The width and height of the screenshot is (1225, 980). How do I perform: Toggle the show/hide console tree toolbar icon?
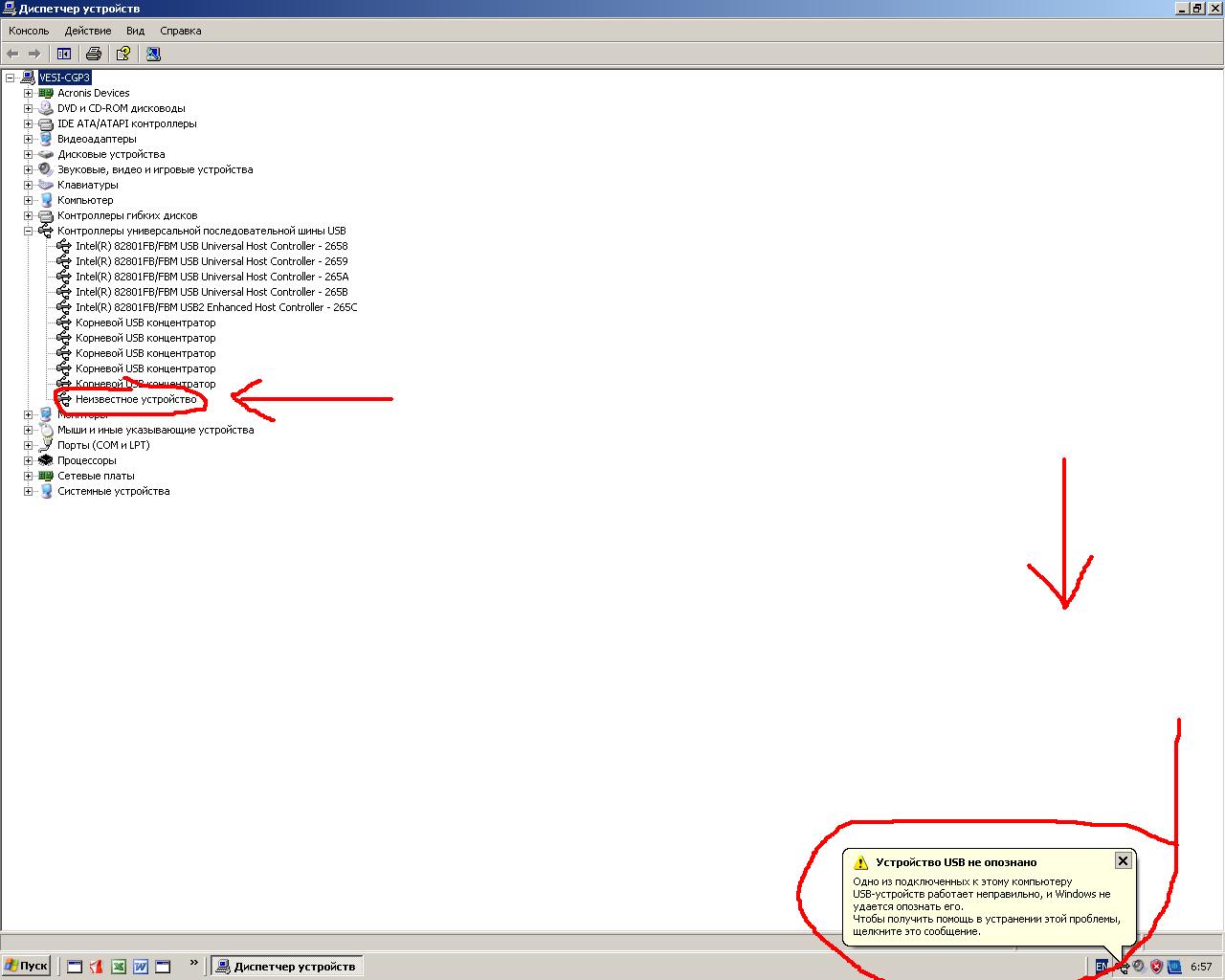[64, 54]
